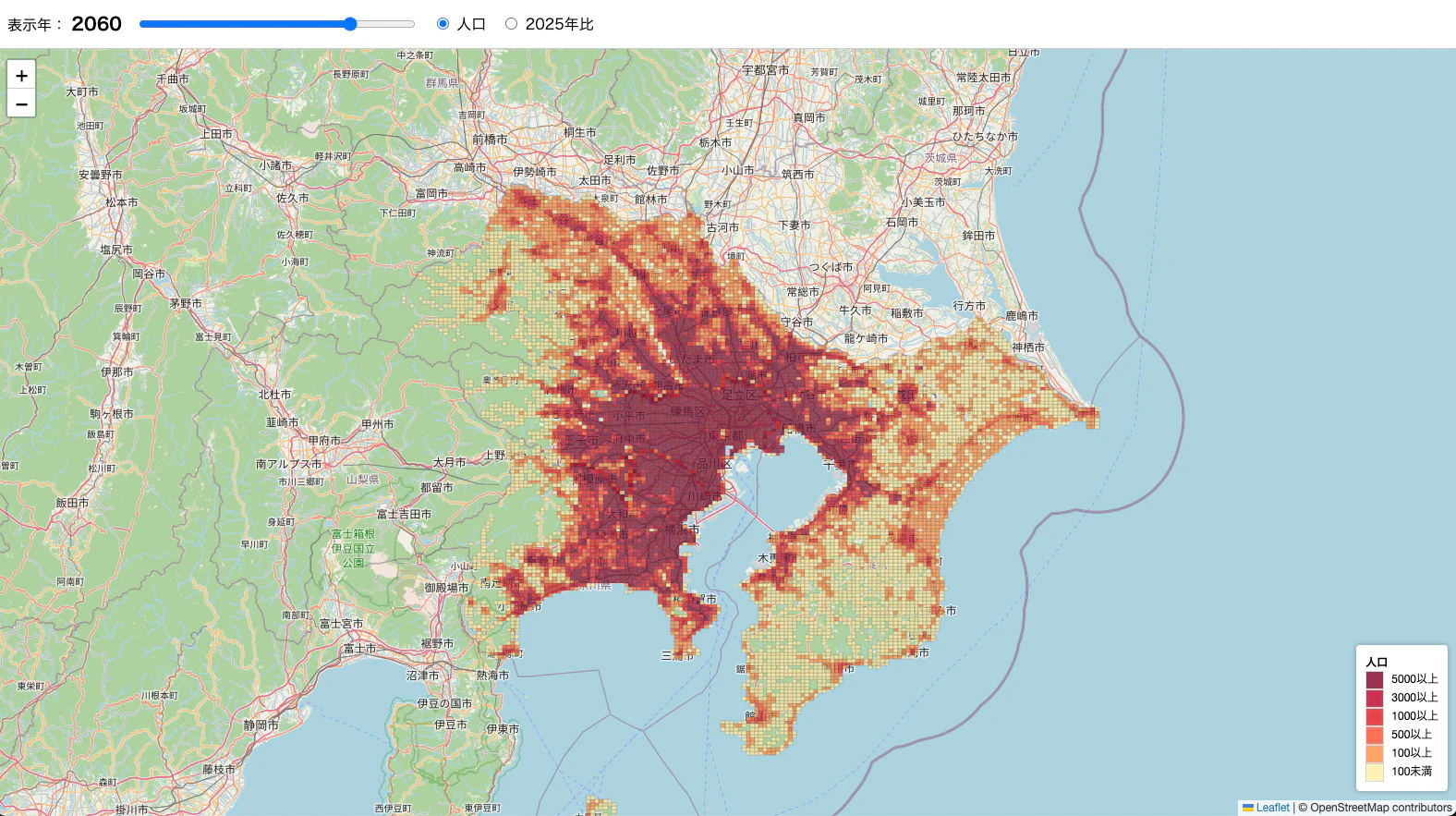
Task: Click the Leaflet flag icon
Action: click(1248, 808)
